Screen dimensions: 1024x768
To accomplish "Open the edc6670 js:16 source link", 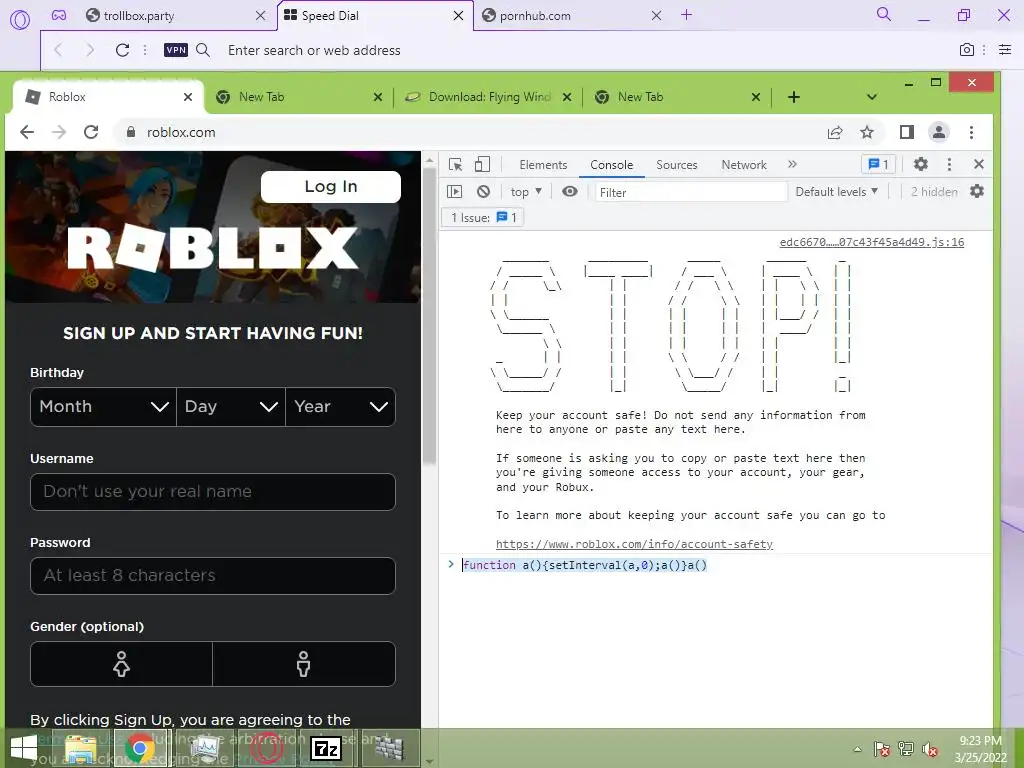I will 871,242.
